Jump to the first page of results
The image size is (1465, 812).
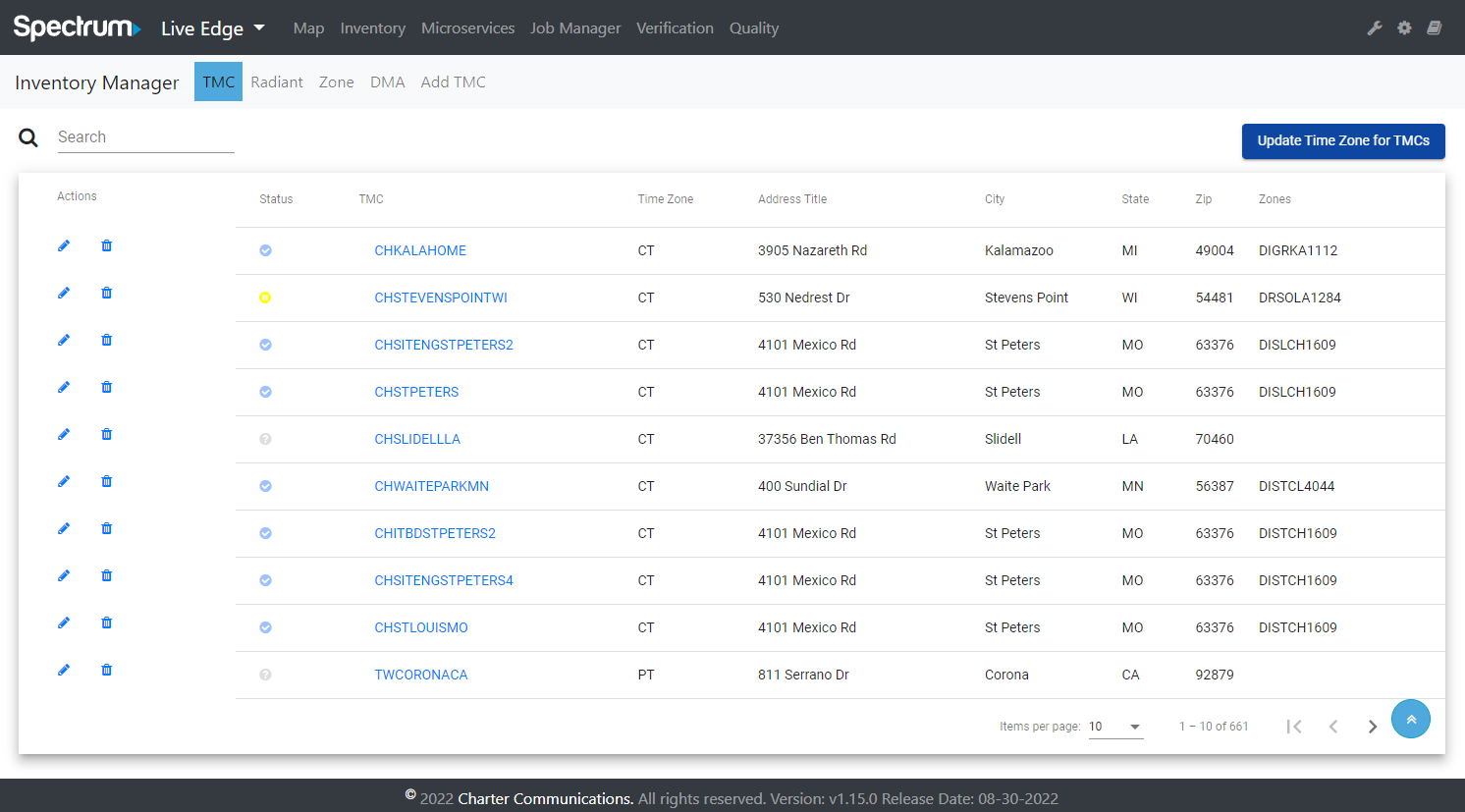pyautogui.click(x=1294, y=727)
